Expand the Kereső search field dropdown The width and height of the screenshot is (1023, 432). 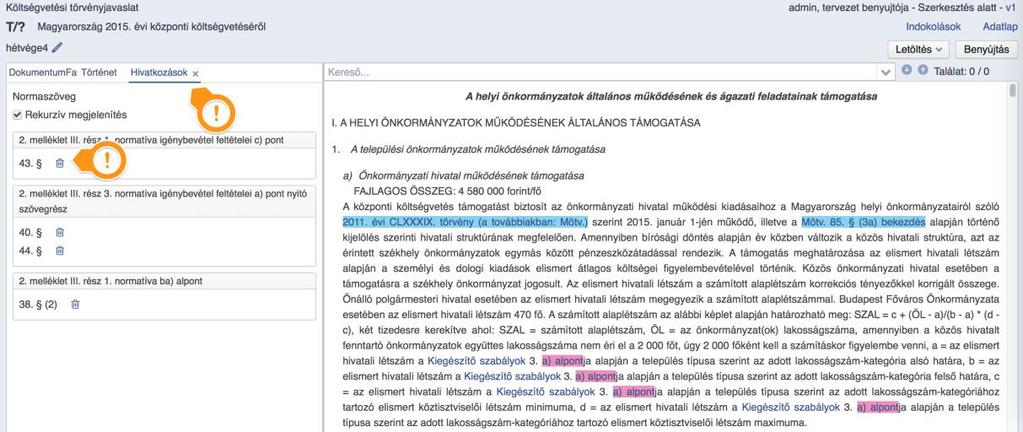point(885,72)
